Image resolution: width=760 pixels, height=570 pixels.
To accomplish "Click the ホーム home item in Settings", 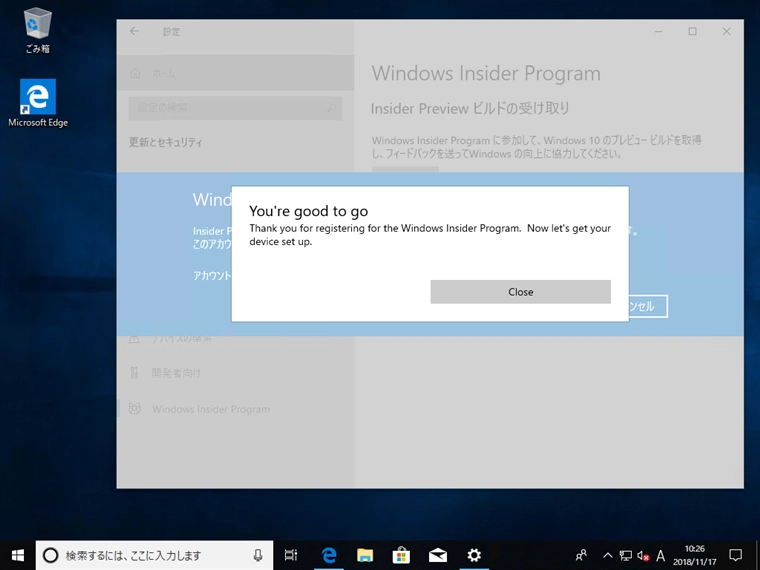I will pos(235,73).
